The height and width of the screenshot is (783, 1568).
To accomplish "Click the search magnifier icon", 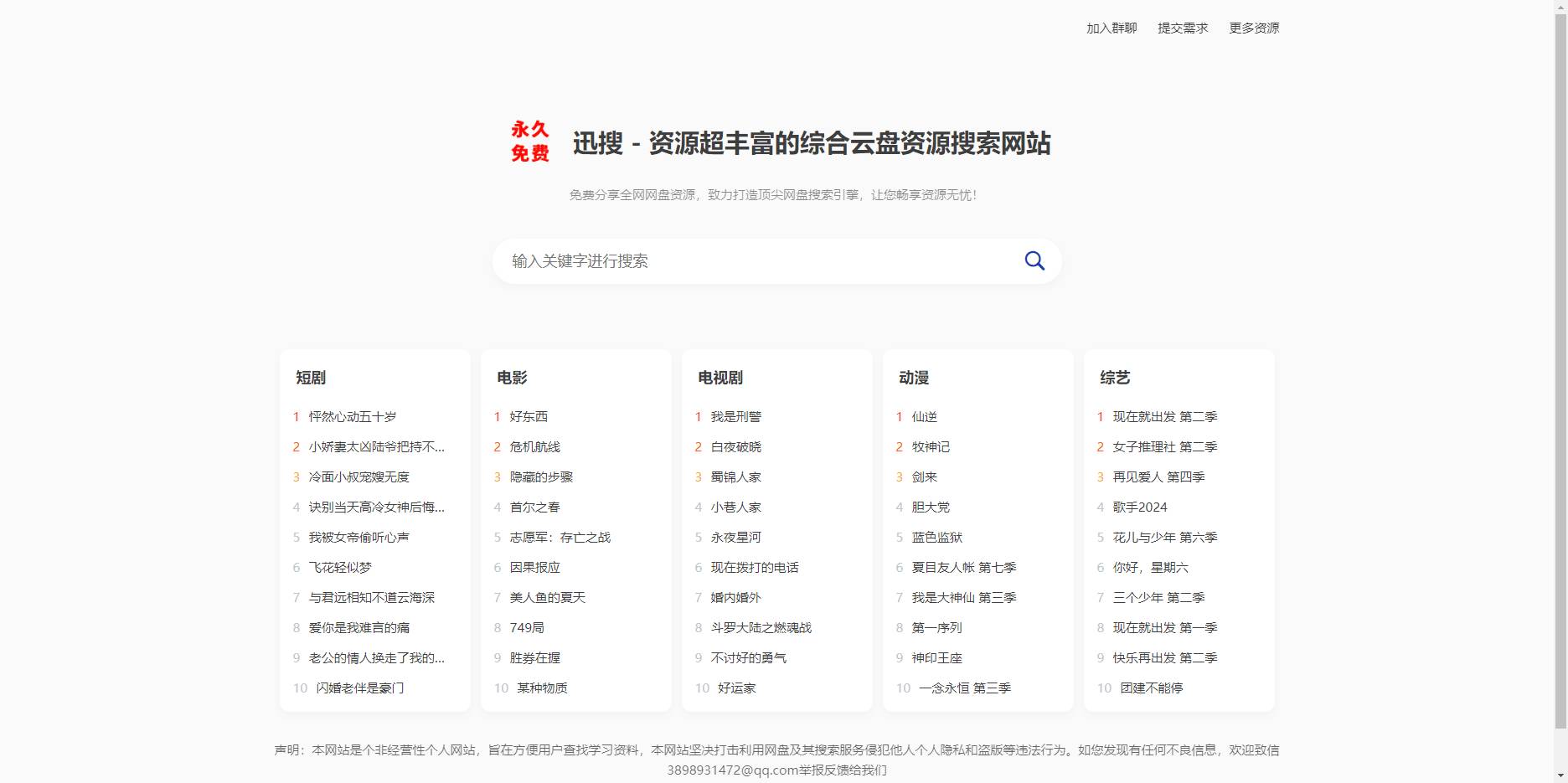I will click(1034, 260).
